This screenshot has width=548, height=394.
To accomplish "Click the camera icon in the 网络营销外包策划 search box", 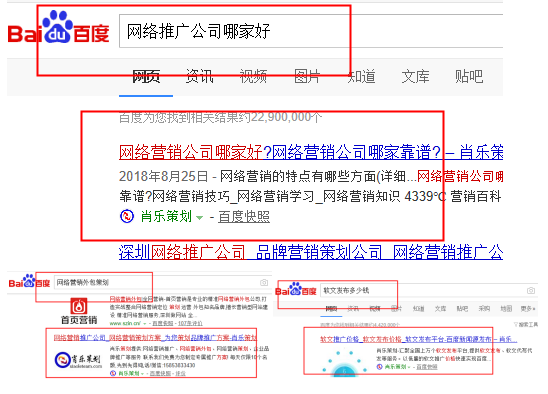I will tap(264, 282).
